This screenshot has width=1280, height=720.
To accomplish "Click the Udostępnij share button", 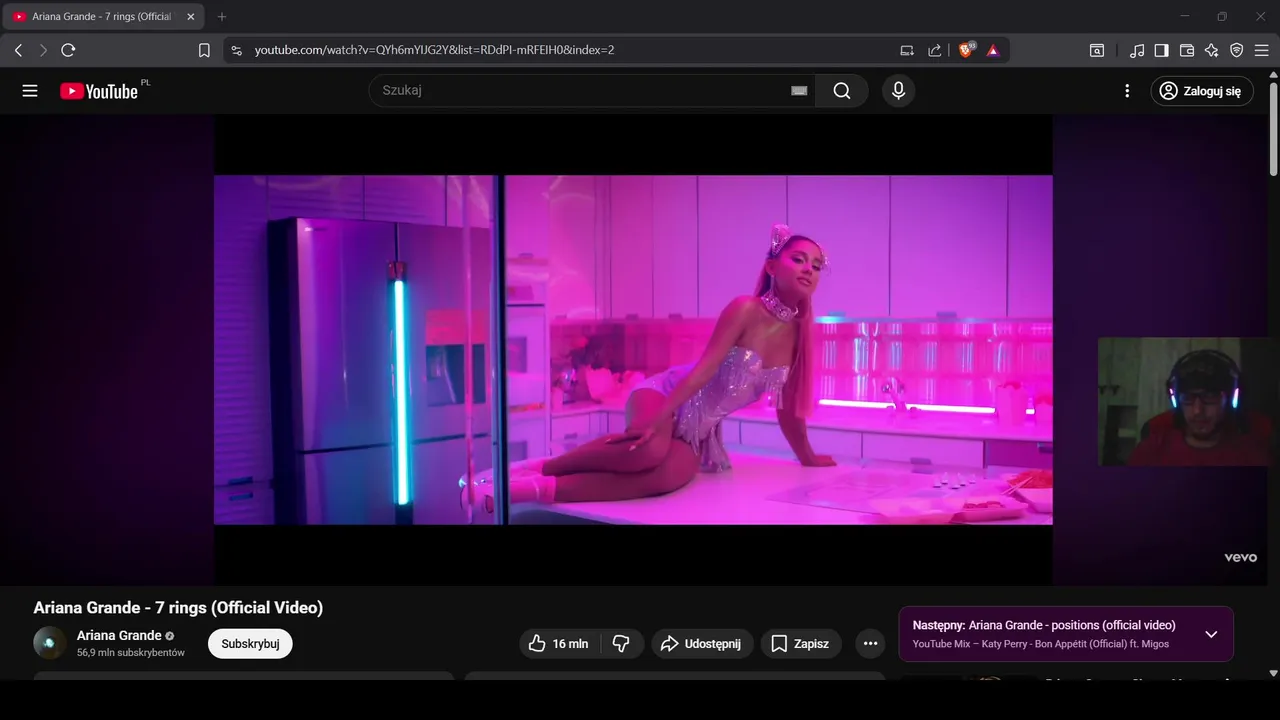I will point(701,644).
